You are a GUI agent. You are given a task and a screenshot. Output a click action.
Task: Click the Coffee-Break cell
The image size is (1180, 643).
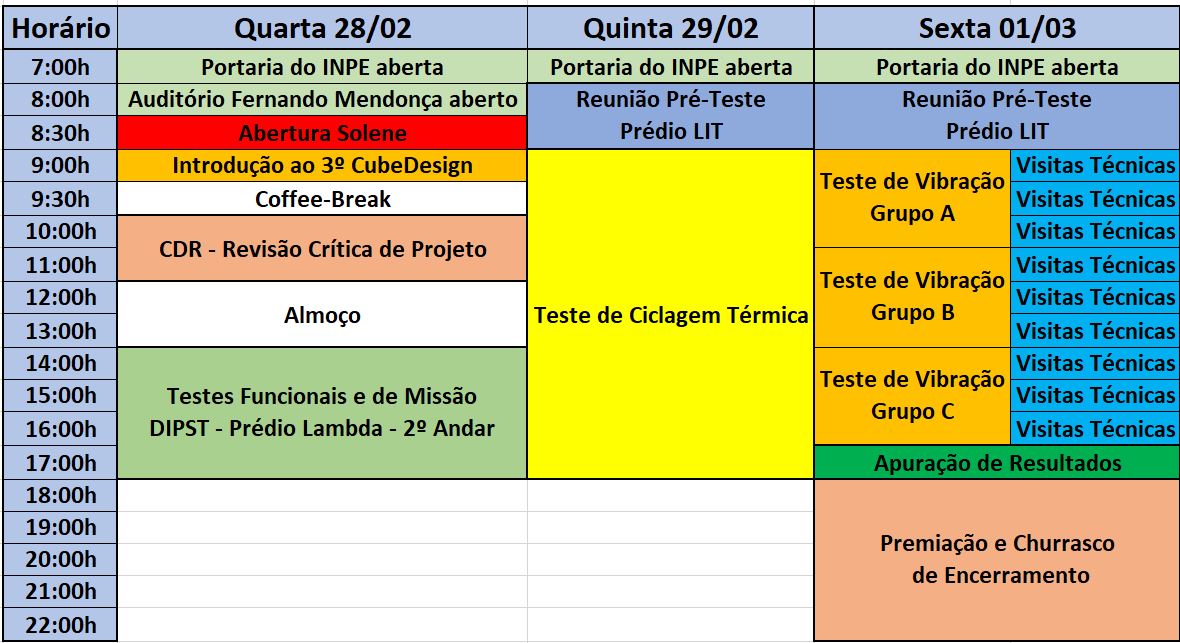click(322, 198)
